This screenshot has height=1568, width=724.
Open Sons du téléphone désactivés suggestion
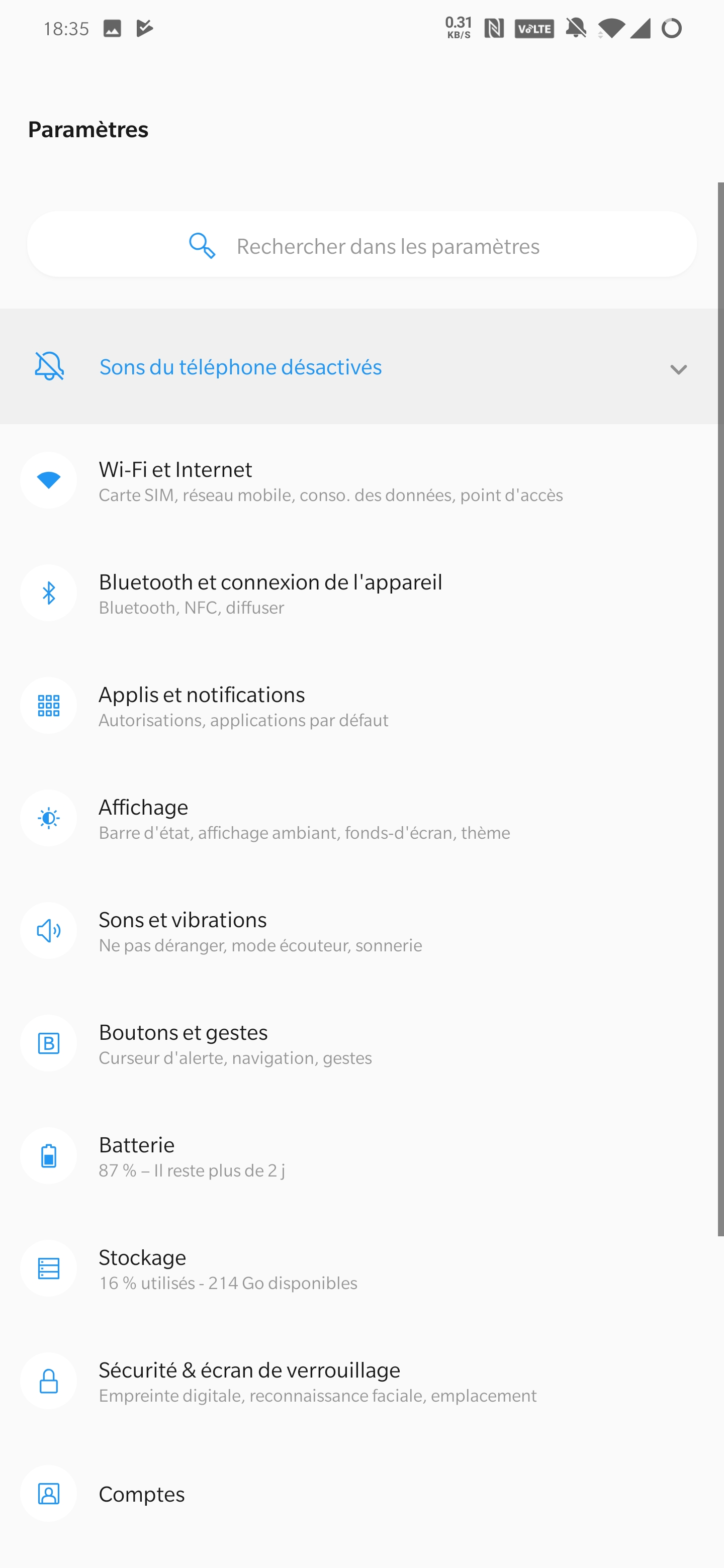coord(361,366)
